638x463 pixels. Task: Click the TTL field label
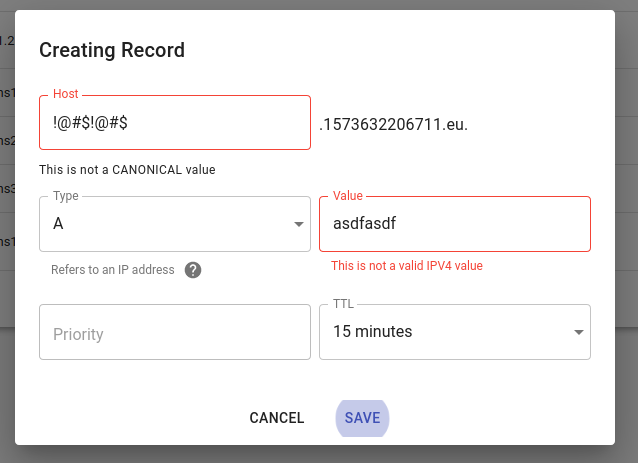tap(343, 304)
